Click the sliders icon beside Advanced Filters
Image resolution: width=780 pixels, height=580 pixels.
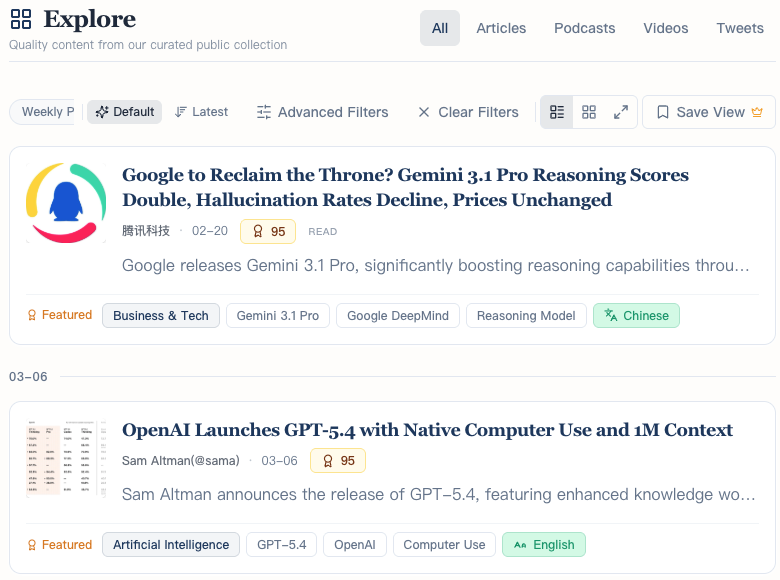(264, 112)
